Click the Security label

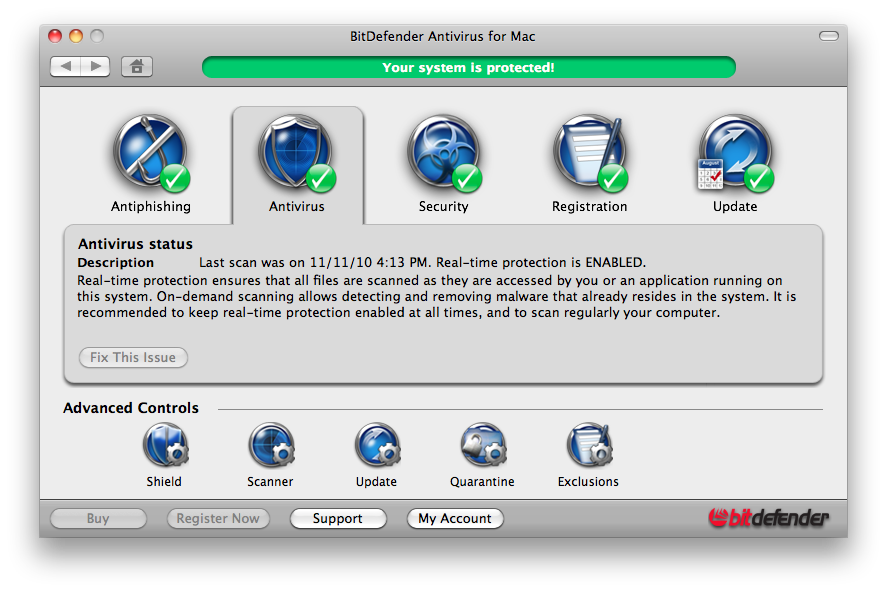[444, 206]
